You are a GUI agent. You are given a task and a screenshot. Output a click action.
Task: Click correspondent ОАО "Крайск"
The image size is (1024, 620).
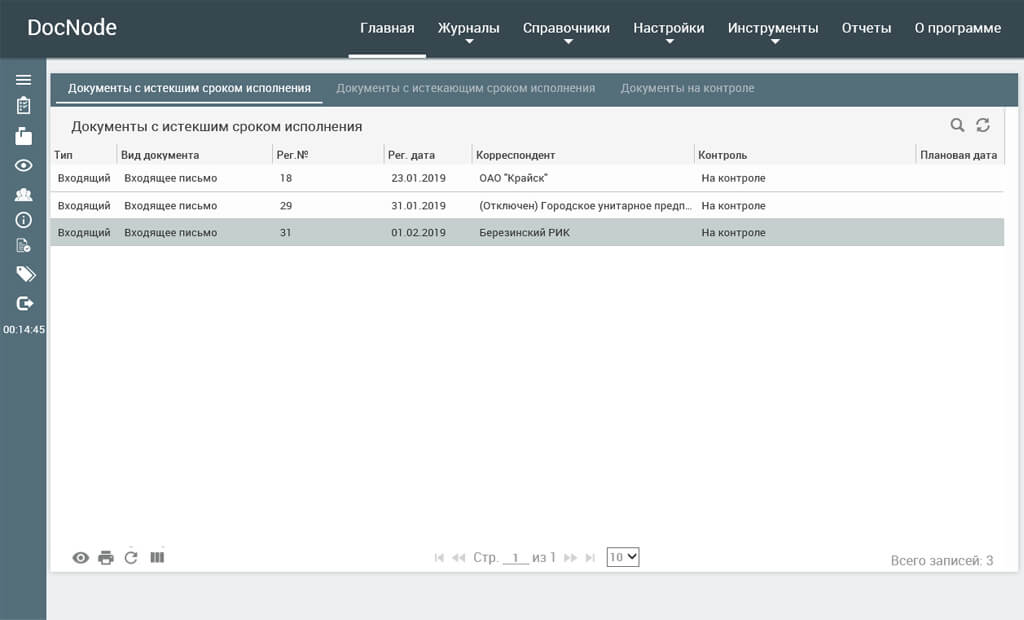(x=513, y=178)
